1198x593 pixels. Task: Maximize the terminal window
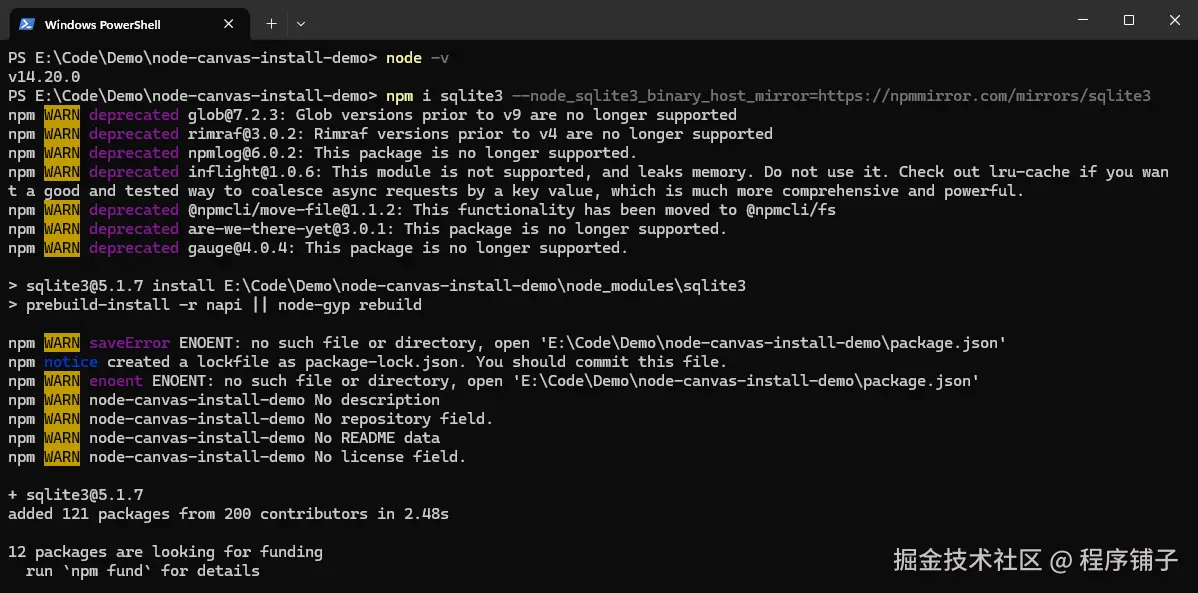1129,20
